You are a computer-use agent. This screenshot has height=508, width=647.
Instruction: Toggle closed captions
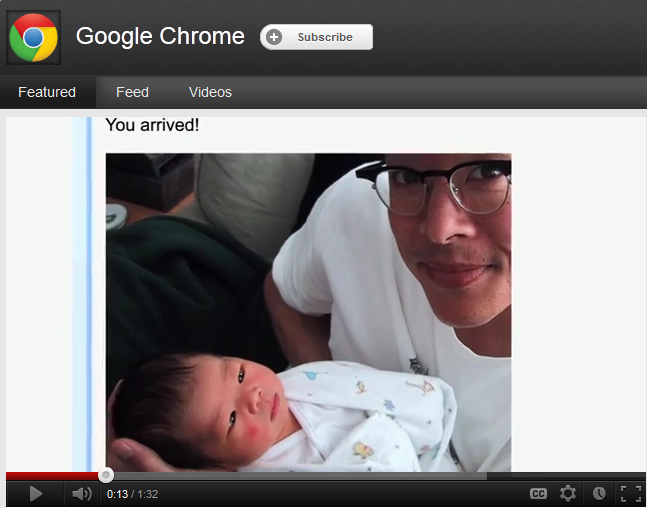[x=538, y=494]
